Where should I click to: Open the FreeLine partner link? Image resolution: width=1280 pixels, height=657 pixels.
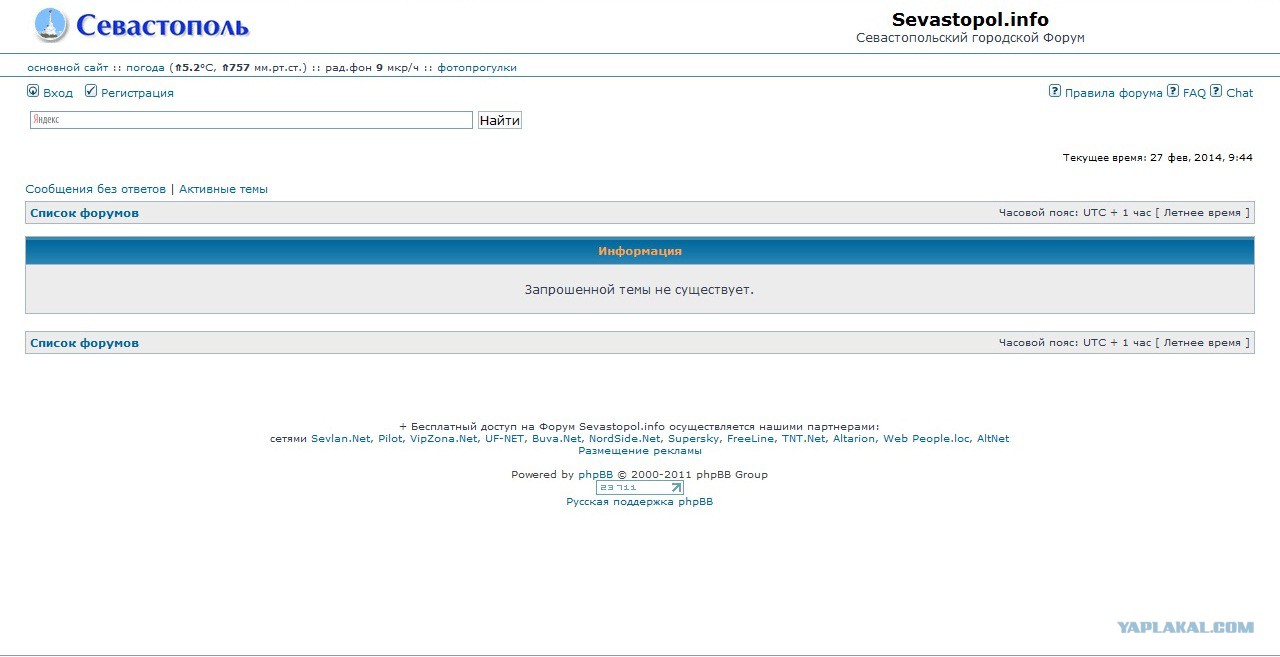coord(751,439)
